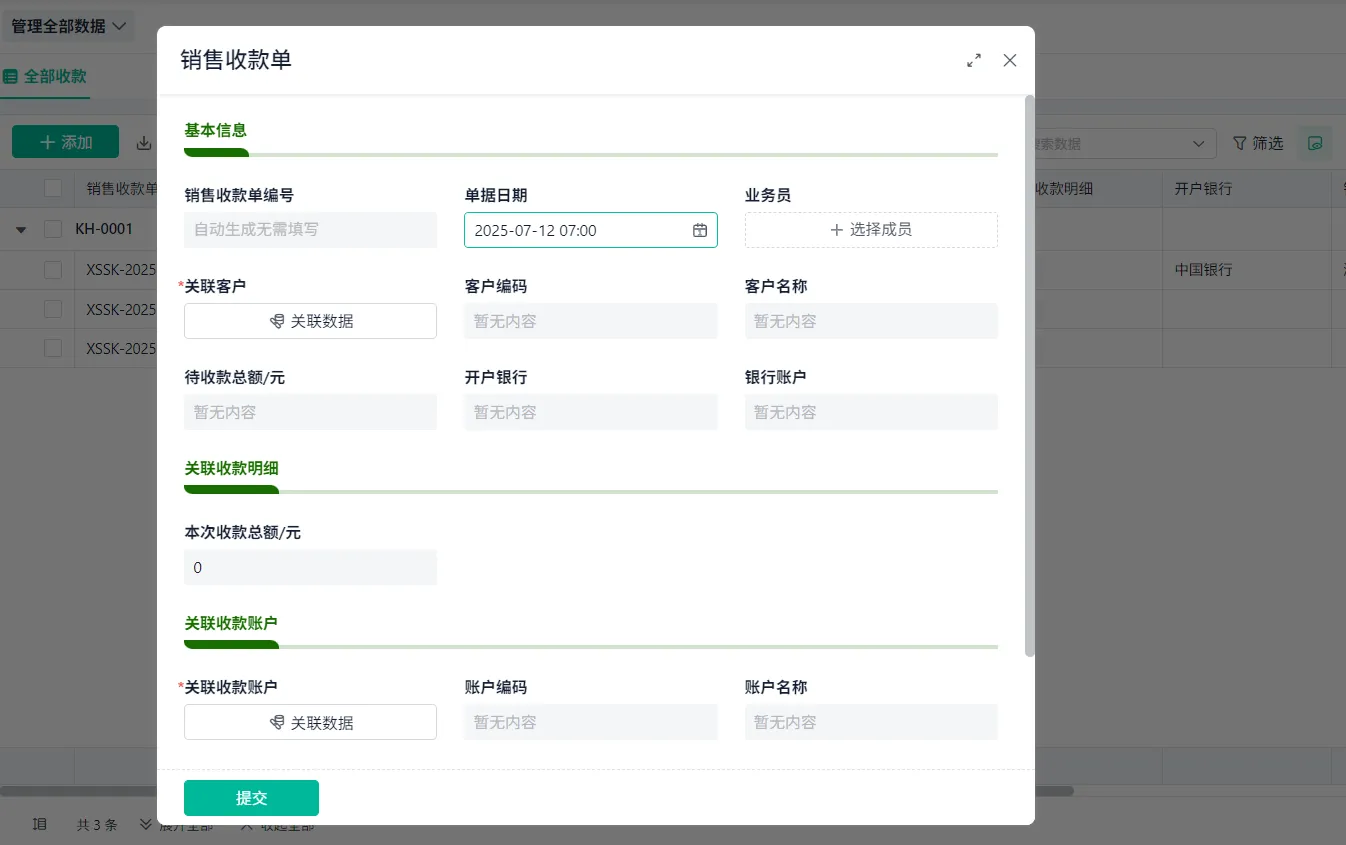Click the 共 3 条 record count
Screen dimensions: 1346x845
coord(97,825)
